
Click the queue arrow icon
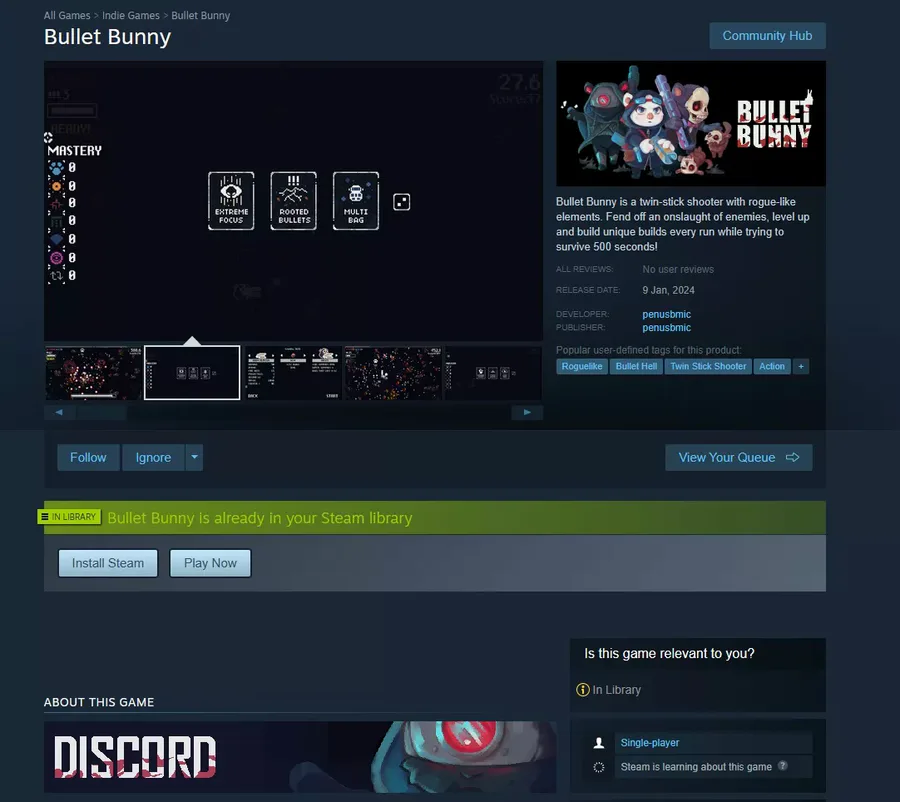[x=793, y=457]
